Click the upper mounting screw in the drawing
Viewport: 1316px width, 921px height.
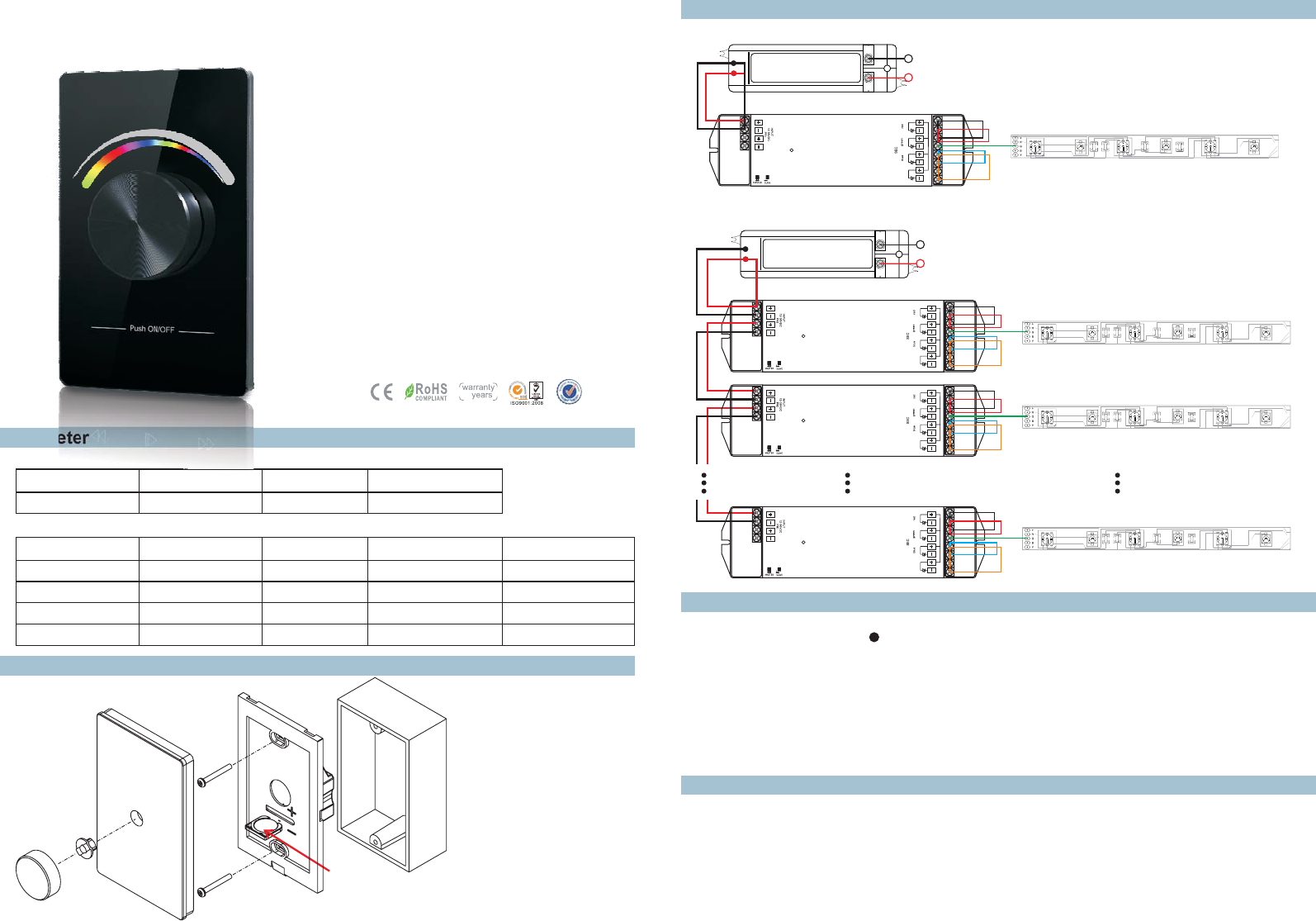coord(215,775)
